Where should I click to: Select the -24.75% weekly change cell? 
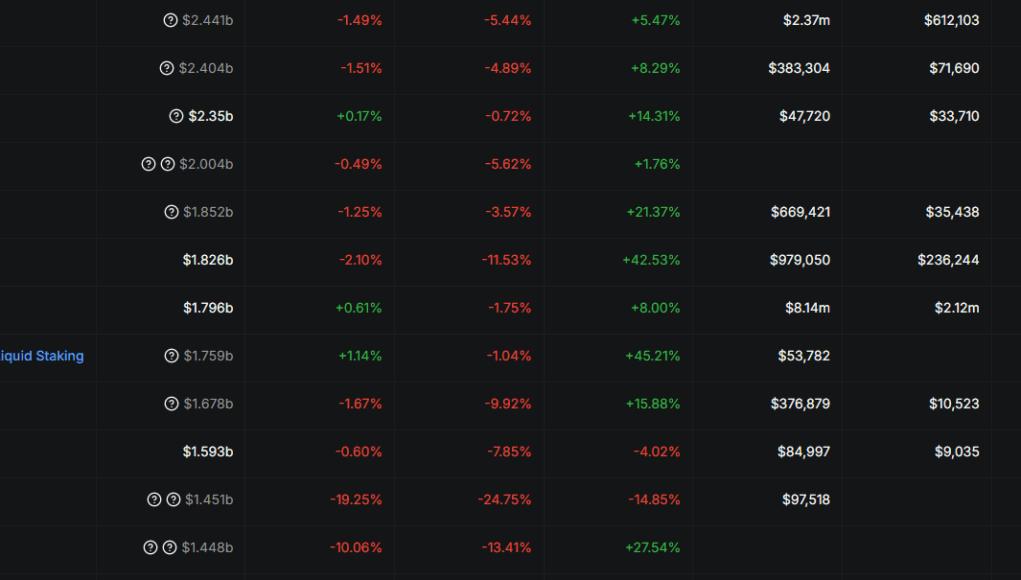505,500
